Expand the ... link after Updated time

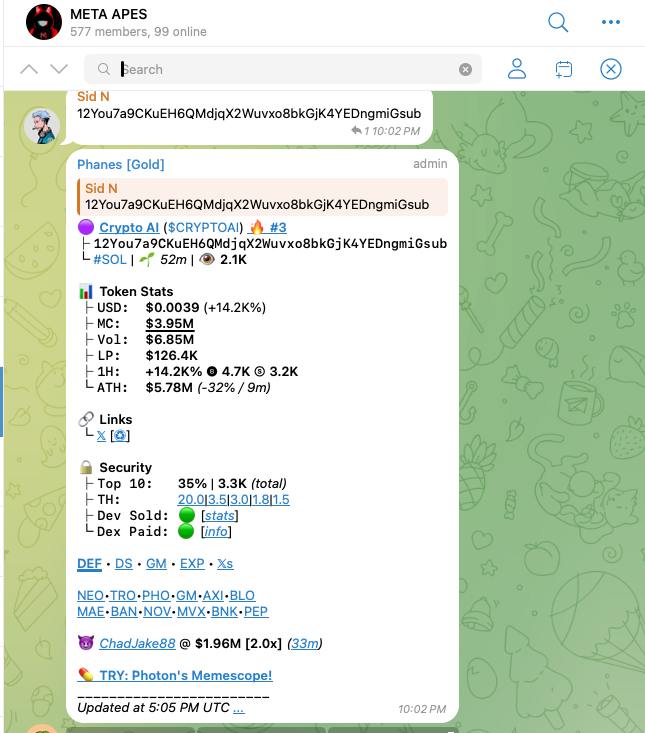(x=238, y=708)
